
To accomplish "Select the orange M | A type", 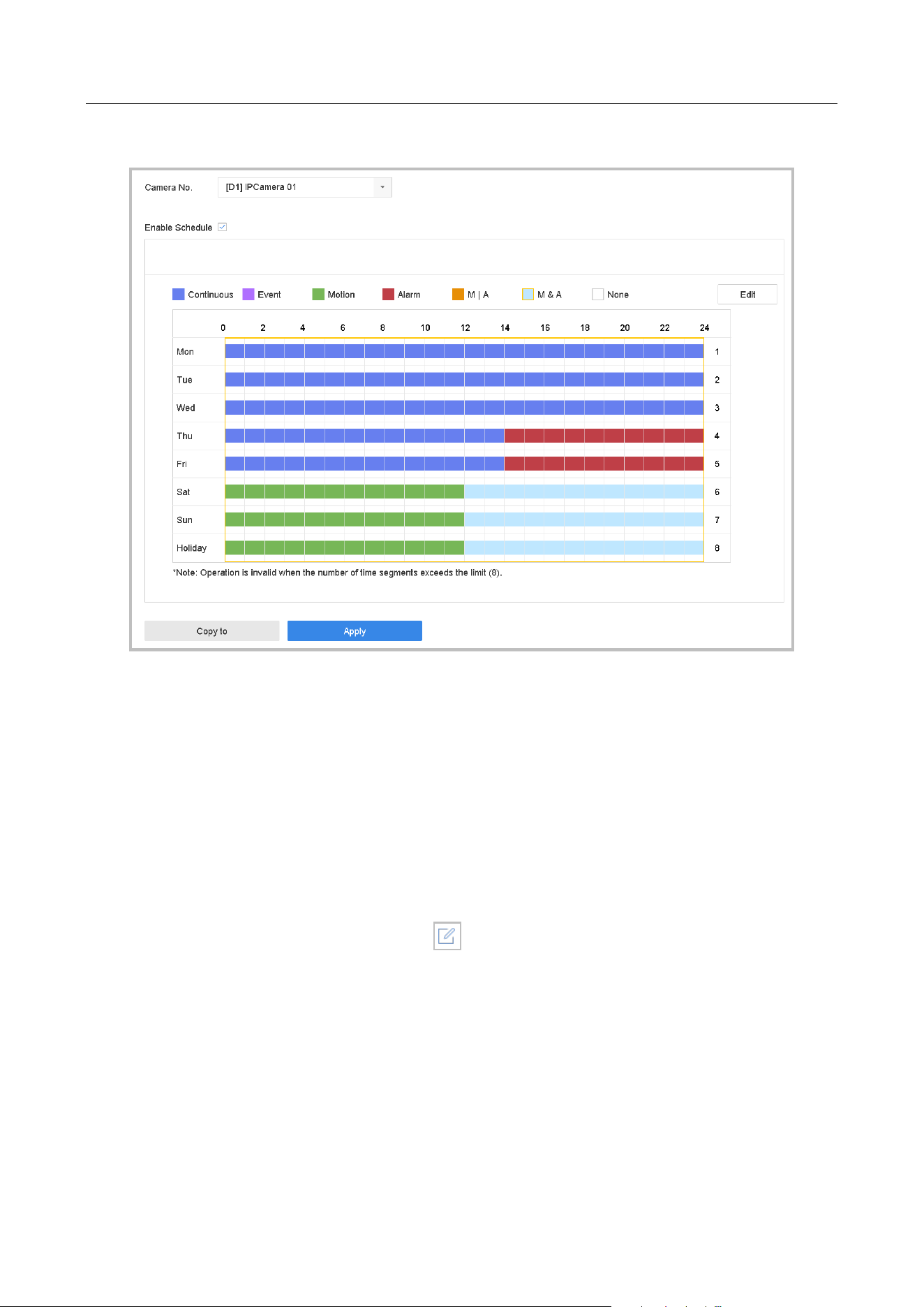I will point(458,295).
